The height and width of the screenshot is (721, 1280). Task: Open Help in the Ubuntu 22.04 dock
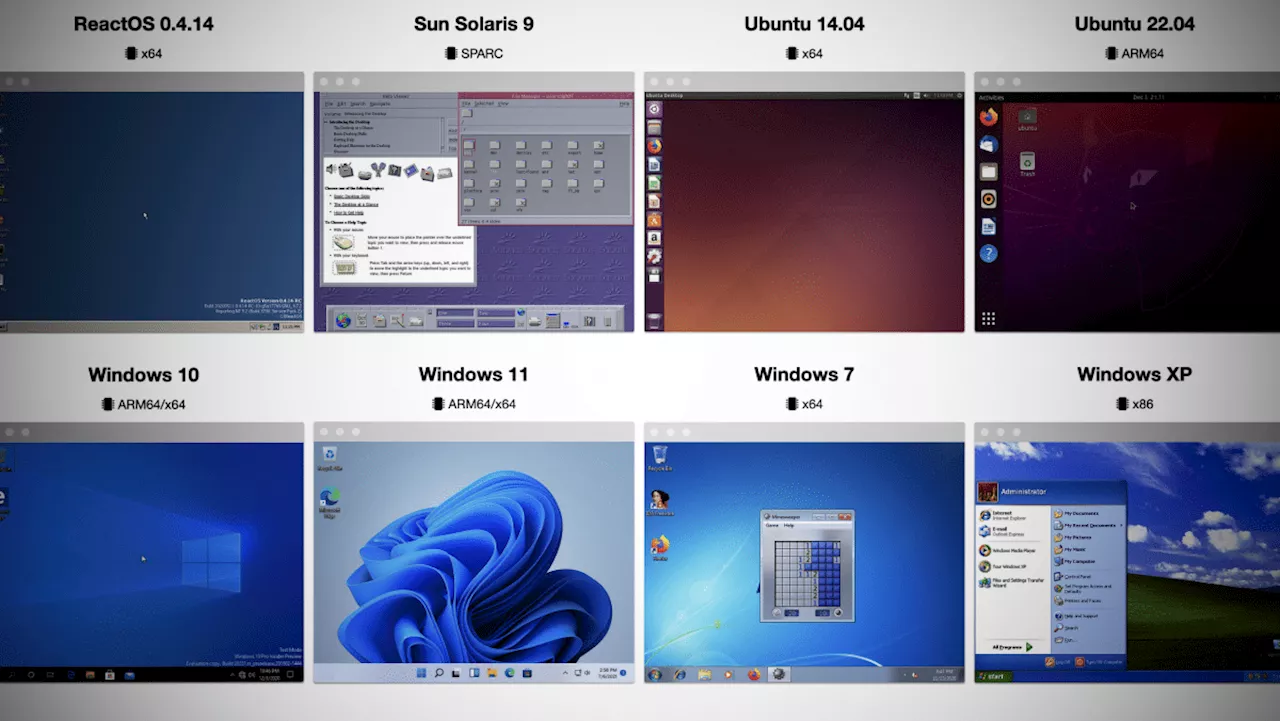coord(989,254)
